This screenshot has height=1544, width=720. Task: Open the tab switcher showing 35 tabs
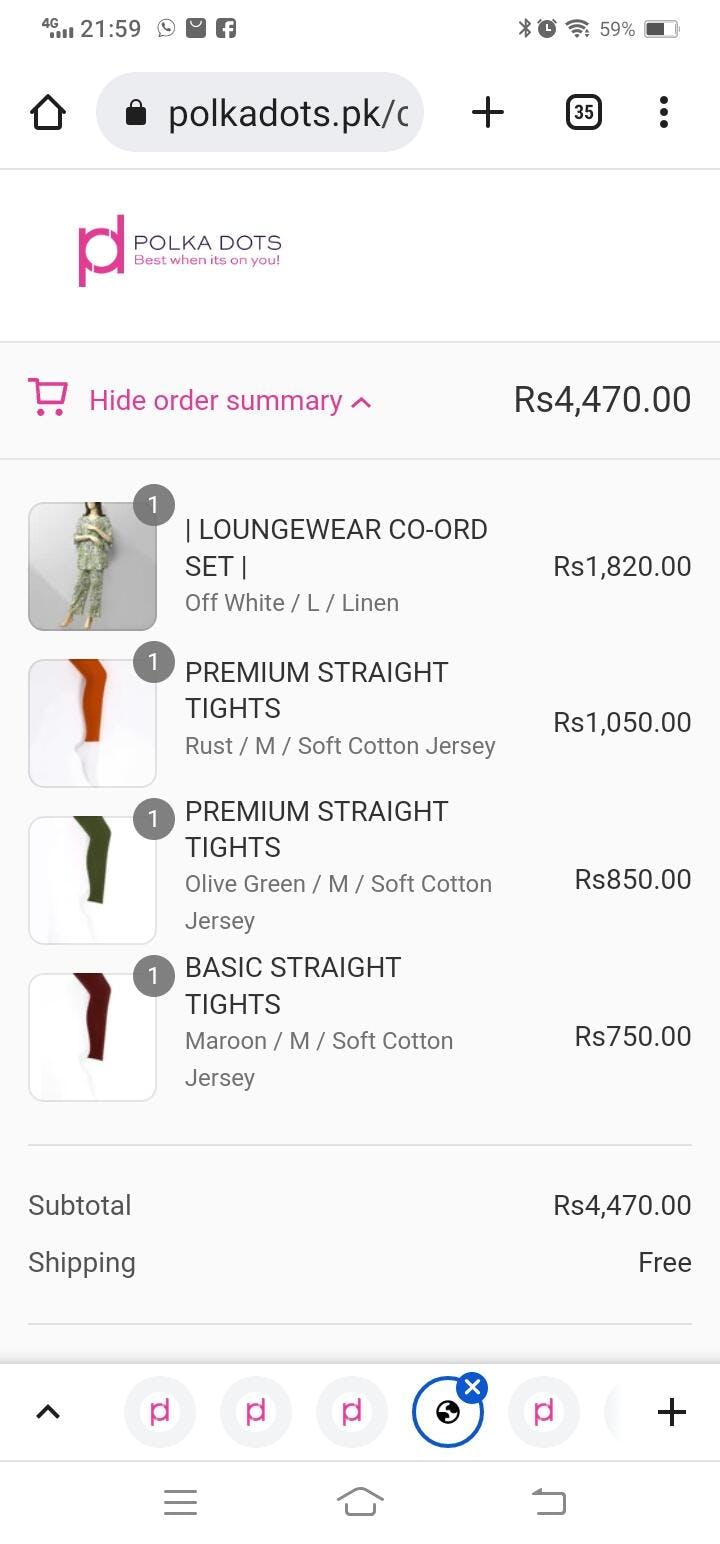(583, 113)
